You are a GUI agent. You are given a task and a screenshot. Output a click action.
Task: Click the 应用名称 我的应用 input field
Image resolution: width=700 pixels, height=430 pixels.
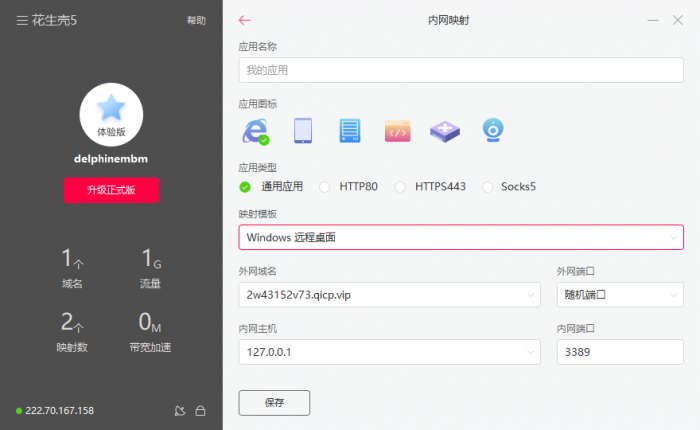point(461,70)
